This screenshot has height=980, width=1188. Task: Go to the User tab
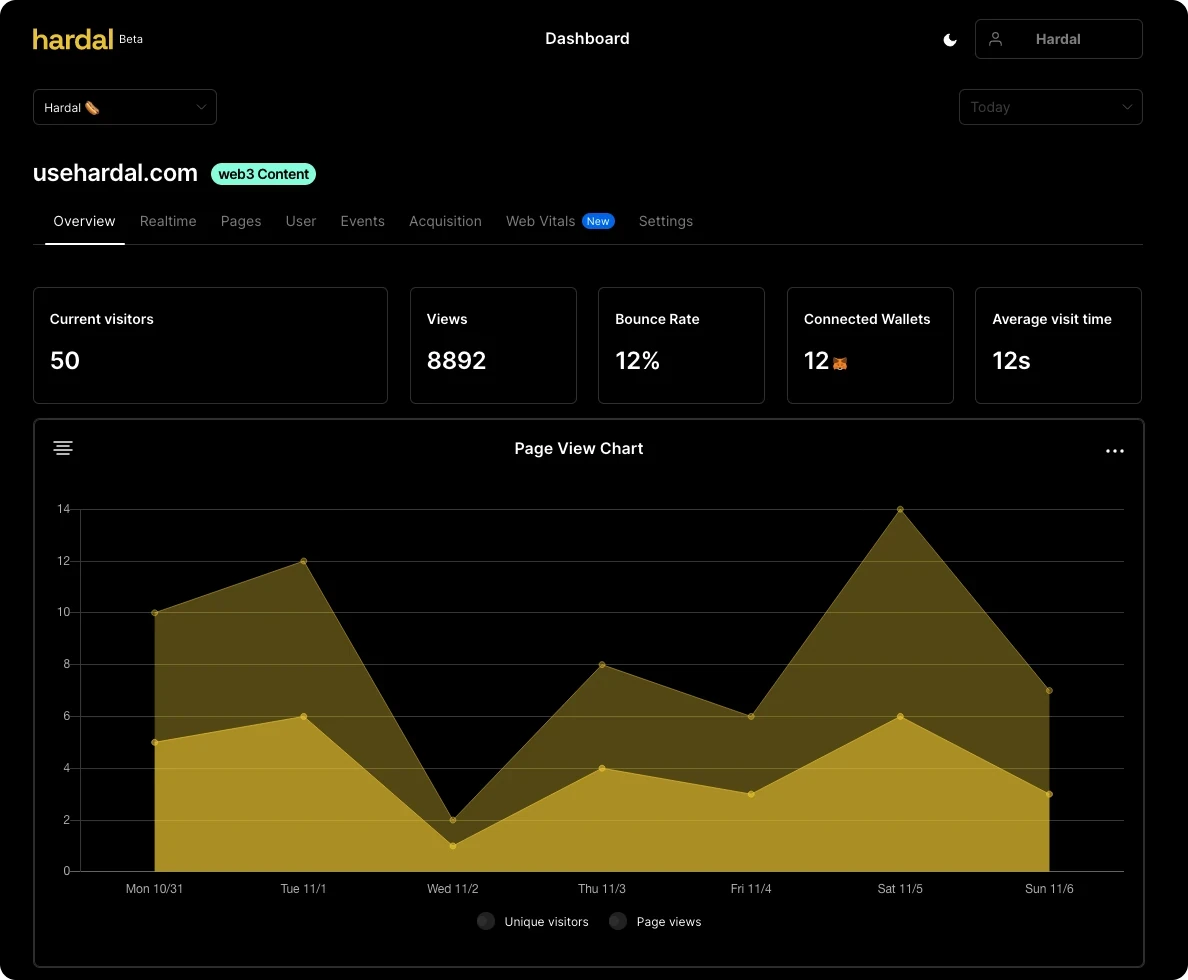301,221
